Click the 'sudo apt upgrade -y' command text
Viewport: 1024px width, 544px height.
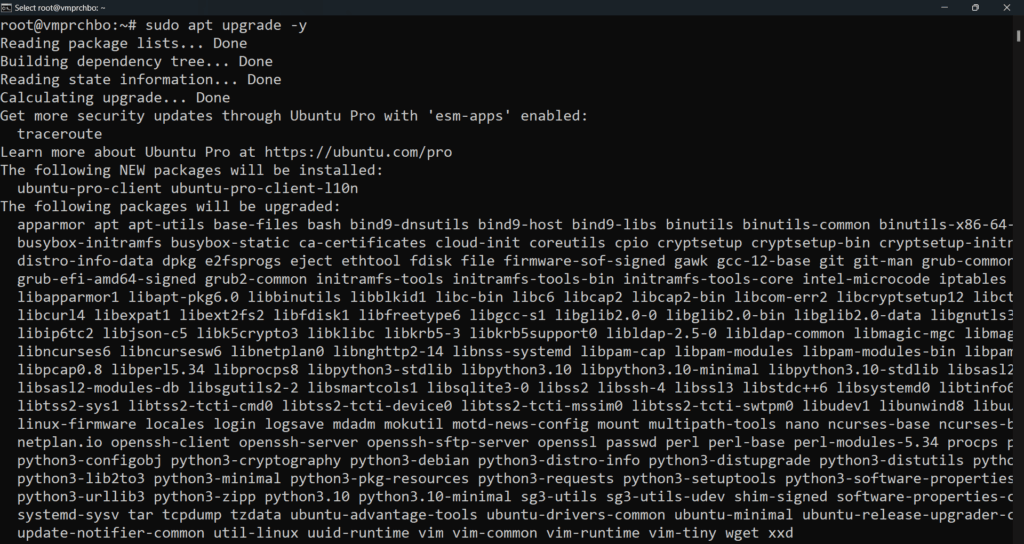(226, 25)
